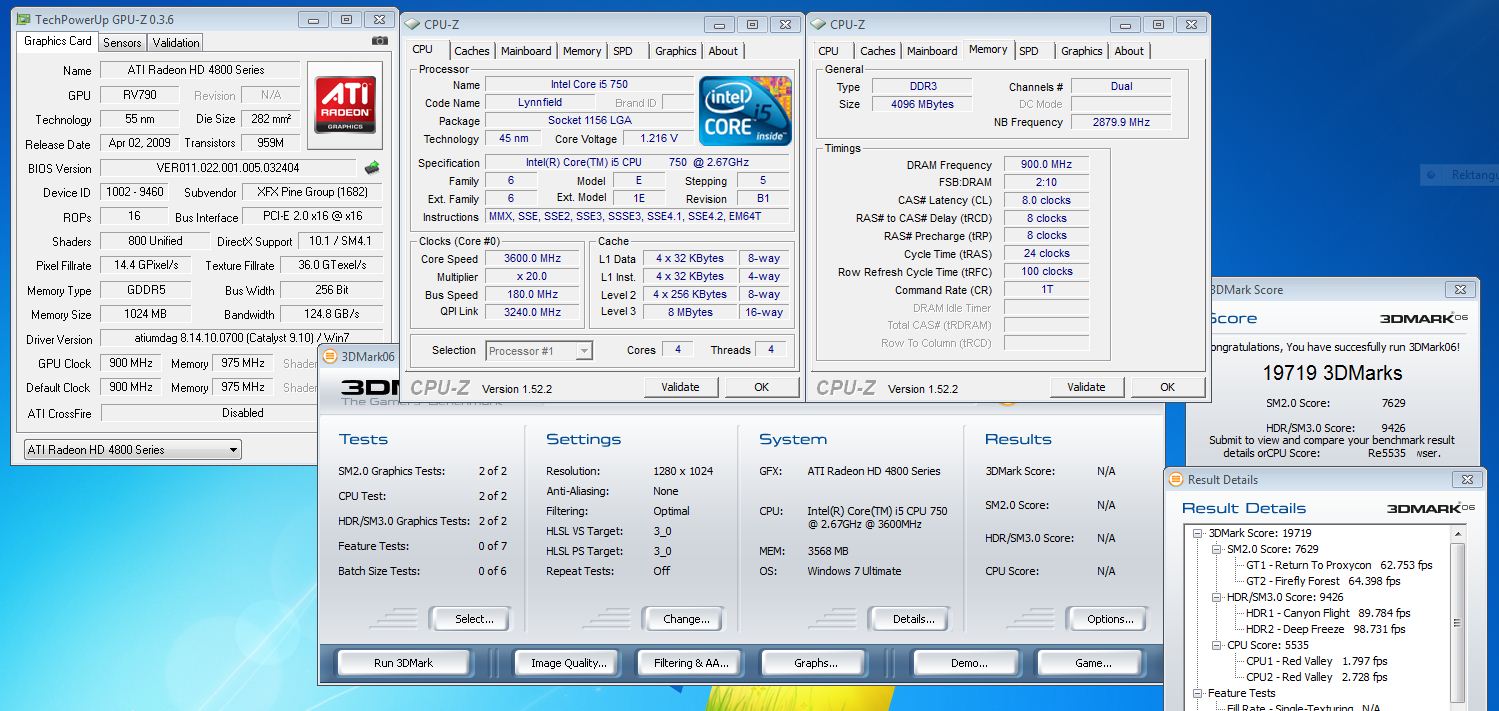Collapse the 3DMark Score tree node

[x=1200, y=533]
